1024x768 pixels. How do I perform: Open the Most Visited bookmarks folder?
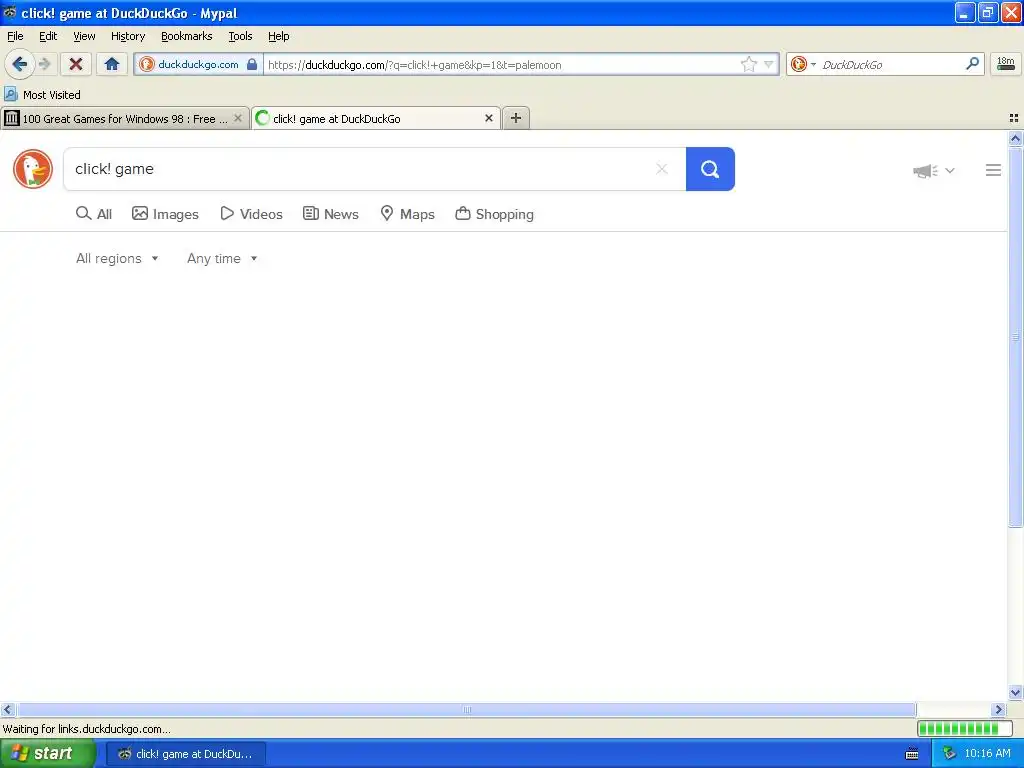42,95
